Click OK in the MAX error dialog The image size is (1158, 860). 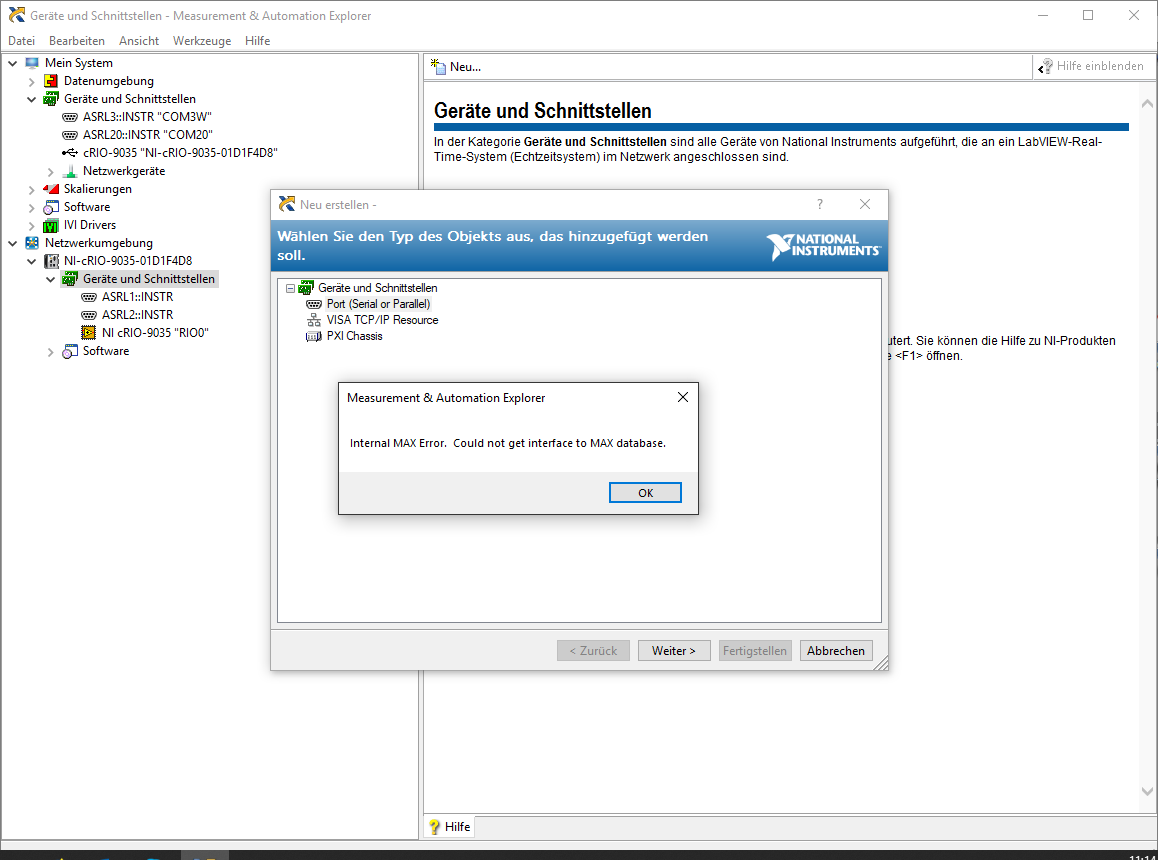coord(645,493)
